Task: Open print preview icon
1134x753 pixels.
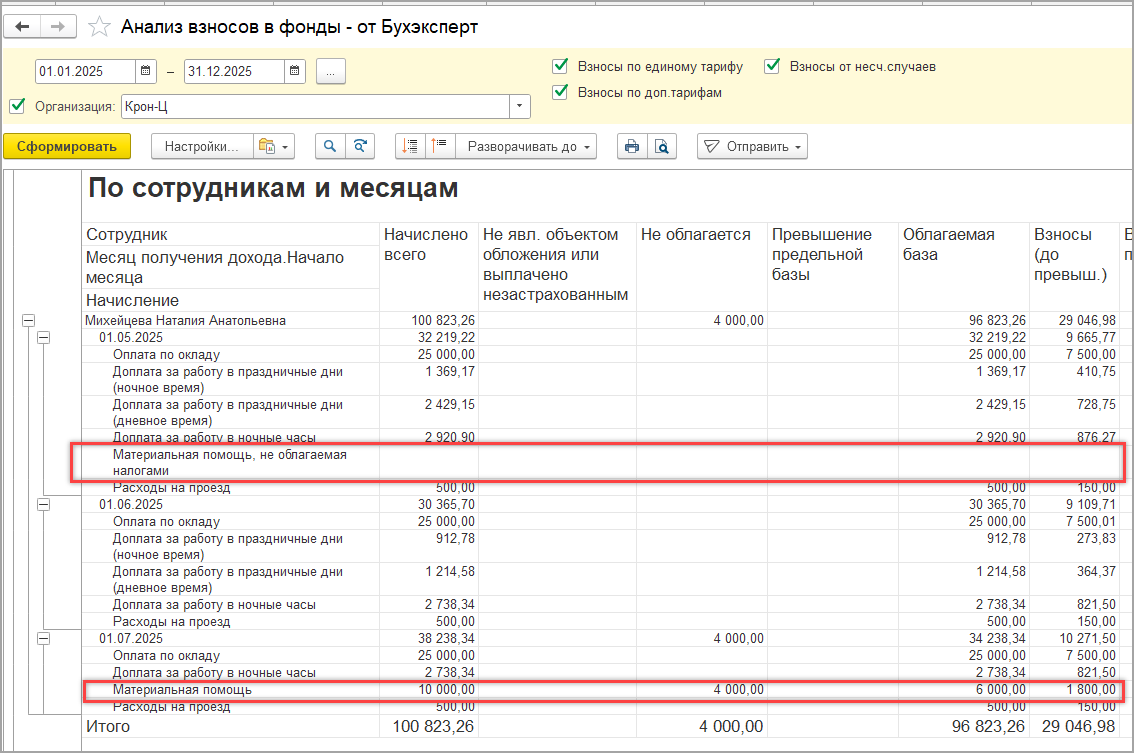Action: (x=662, y=146)
